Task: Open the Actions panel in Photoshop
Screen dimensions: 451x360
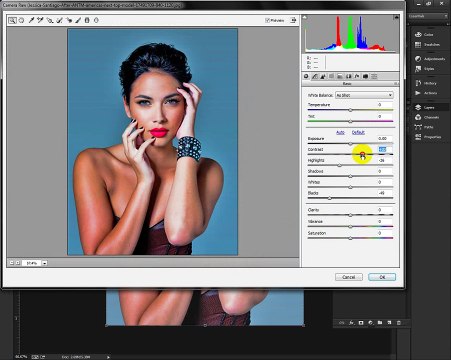Action: [425, 93]
